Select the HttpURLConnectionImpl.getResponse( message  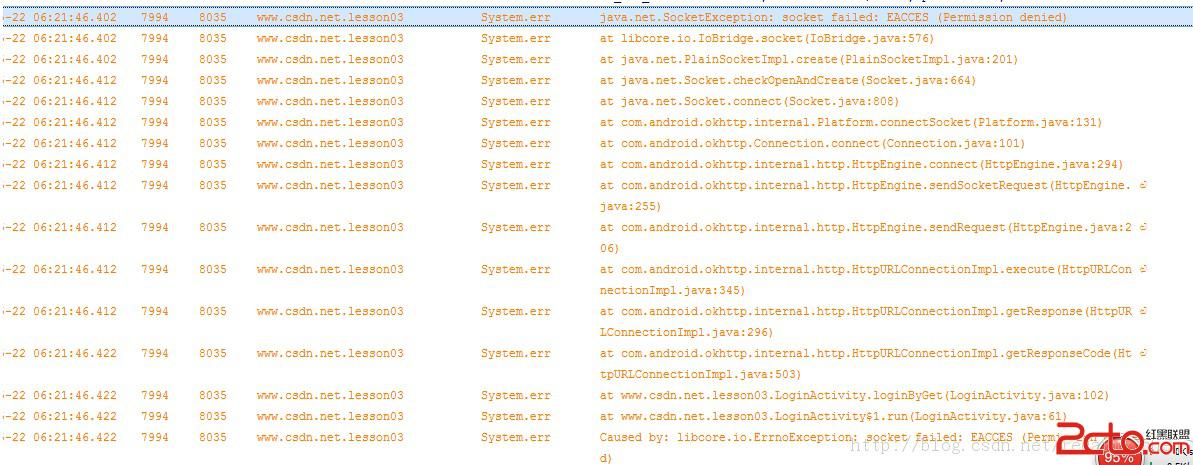873,321
